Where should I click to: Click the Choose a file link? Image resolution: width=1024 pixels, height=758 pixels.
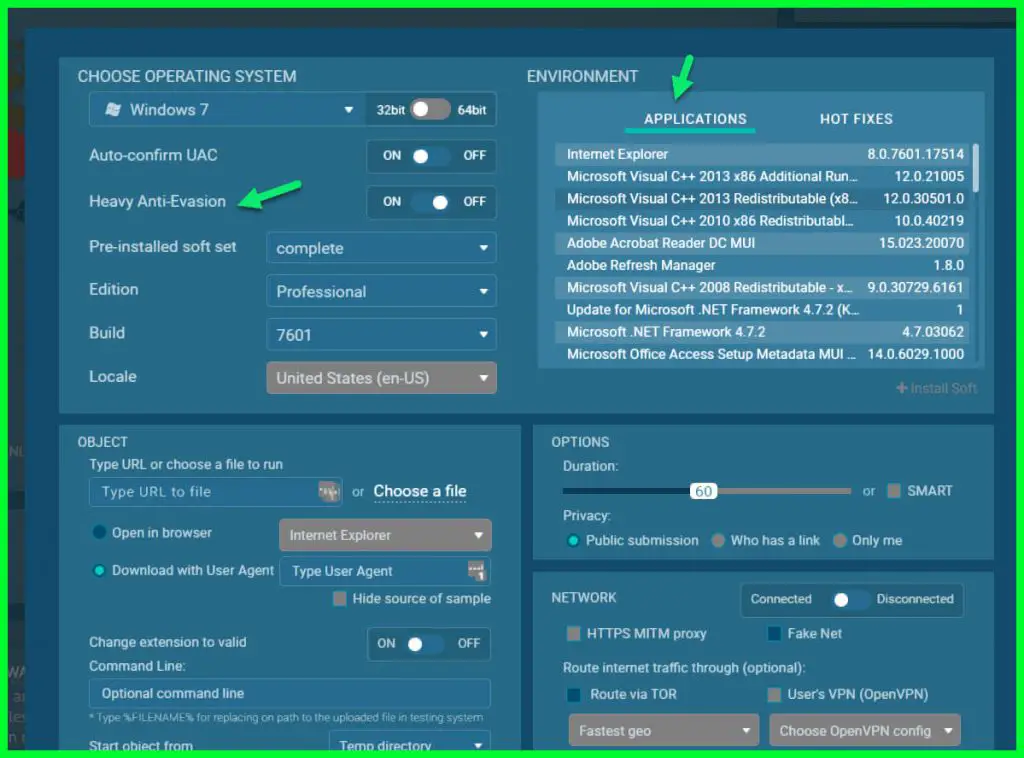click(x=420, y=491)
